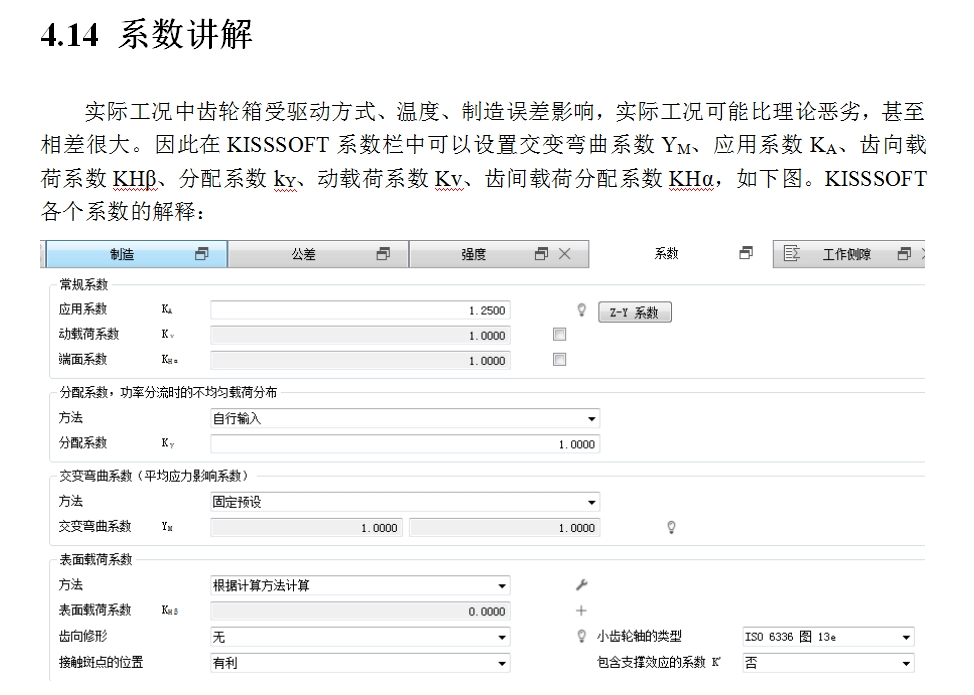Click the 交变弯曲系数（平均应力影响系数）group title
The height and width of the screenshot is (695, 974).
154,476
